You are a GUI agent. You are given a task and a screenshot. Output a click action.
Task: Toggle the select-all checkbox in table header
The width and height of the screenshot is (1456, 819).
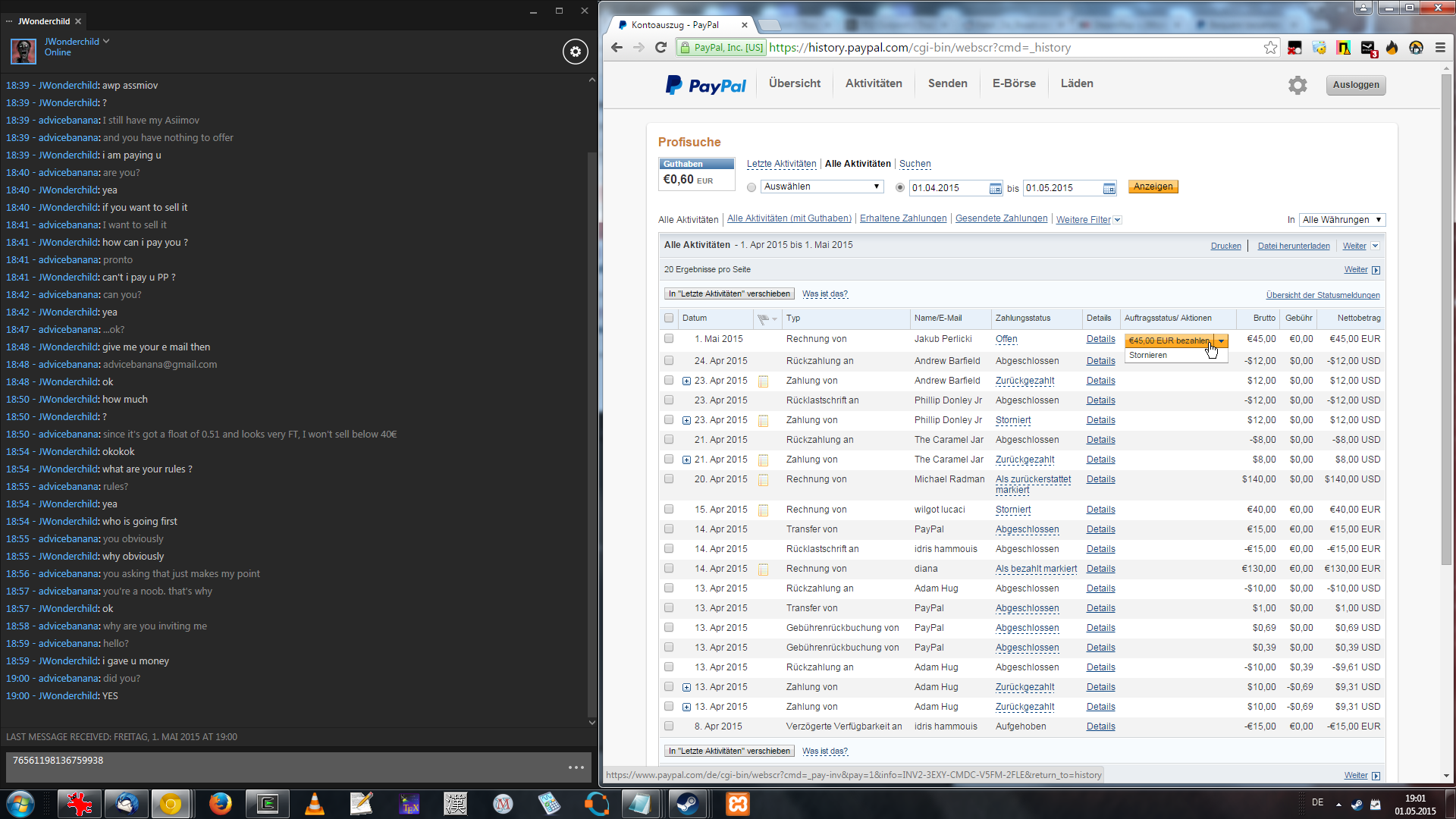669,318
